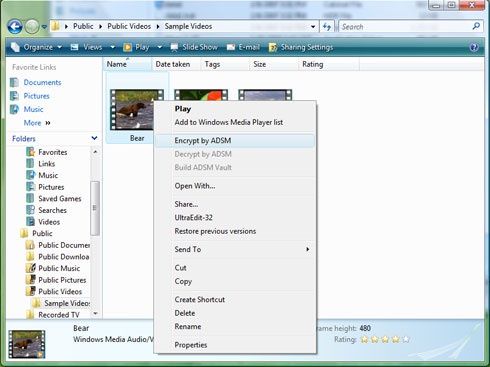
Task: Choose Create Shortcut in context menu
Action: [x=235, y=299]
